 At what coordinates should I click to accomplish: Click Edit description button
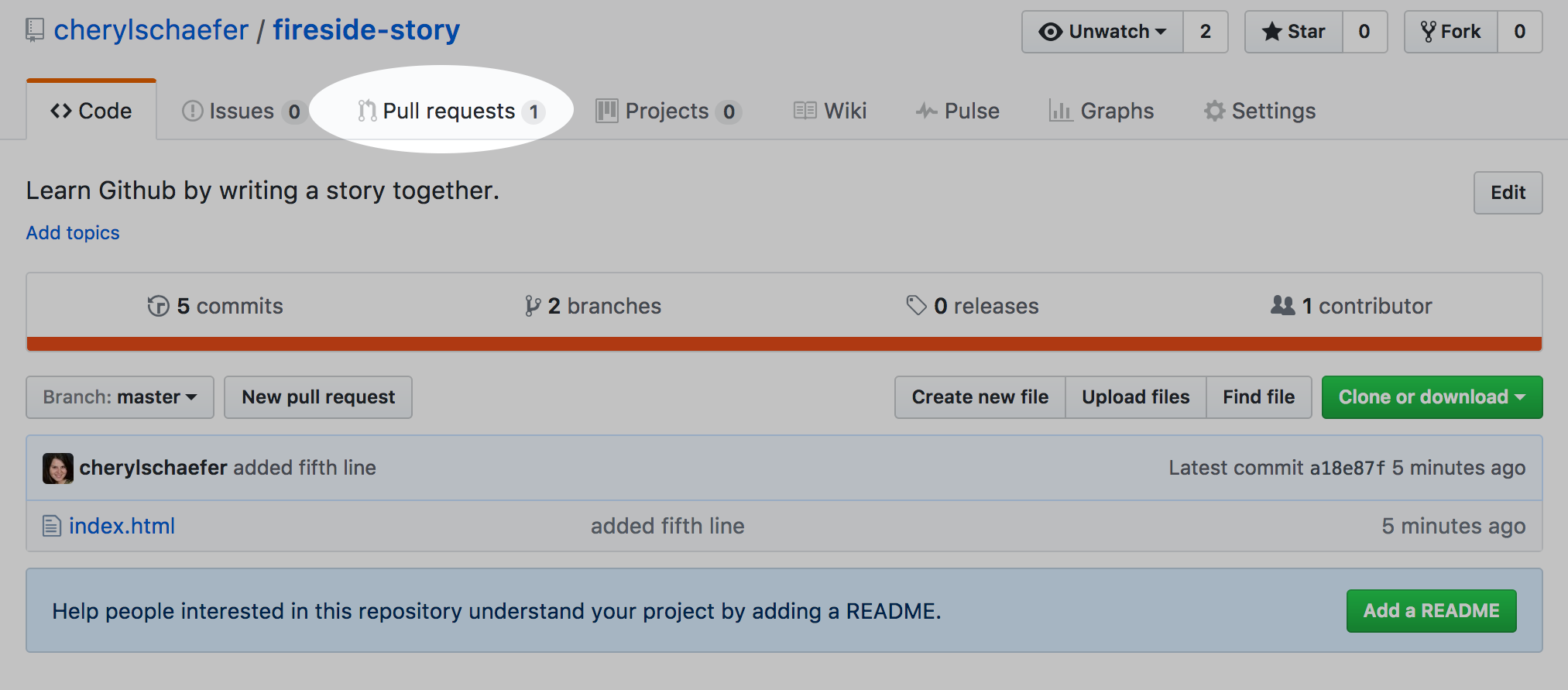pos(1508,193)
